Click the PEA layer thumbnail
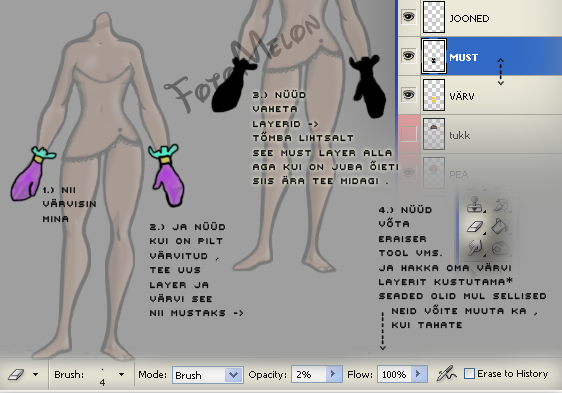 click(x=434, y=173)
